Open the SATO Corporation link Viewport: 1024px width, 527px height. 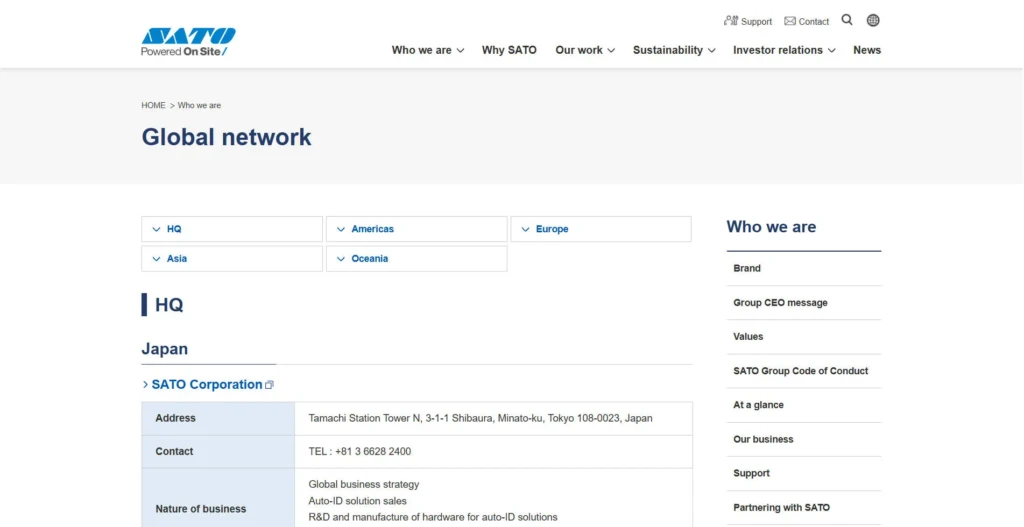[206, 385]
